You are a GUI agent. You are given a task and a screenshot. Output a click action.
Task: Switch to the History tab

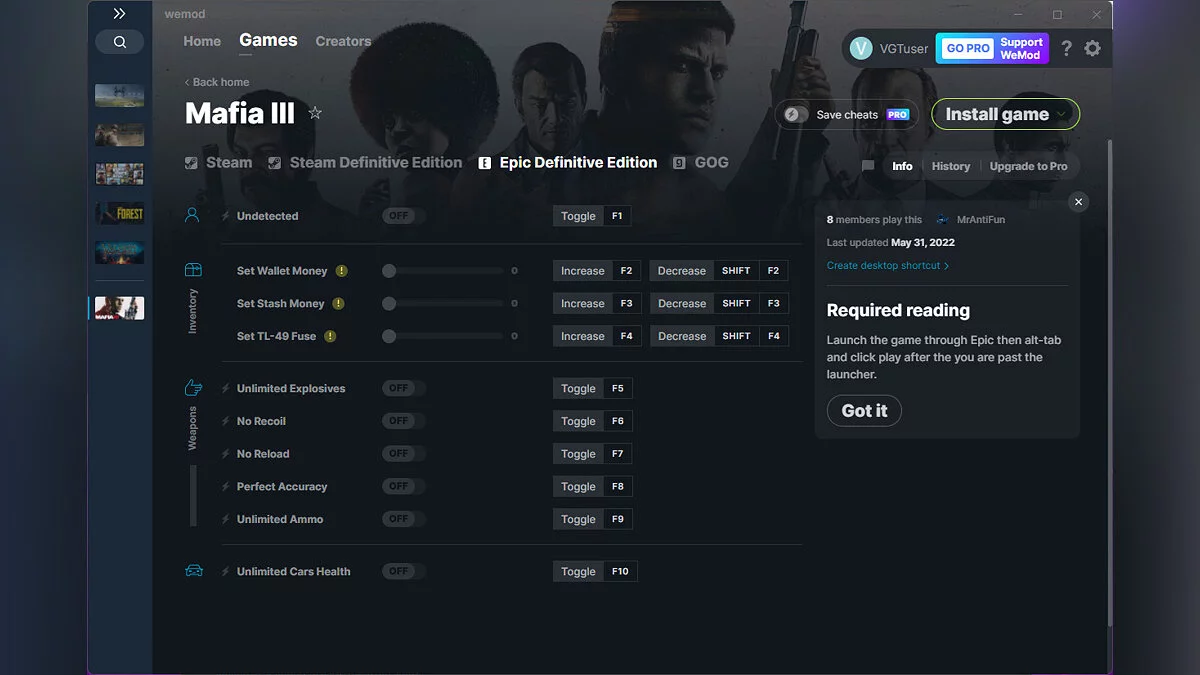coord(951,166)
